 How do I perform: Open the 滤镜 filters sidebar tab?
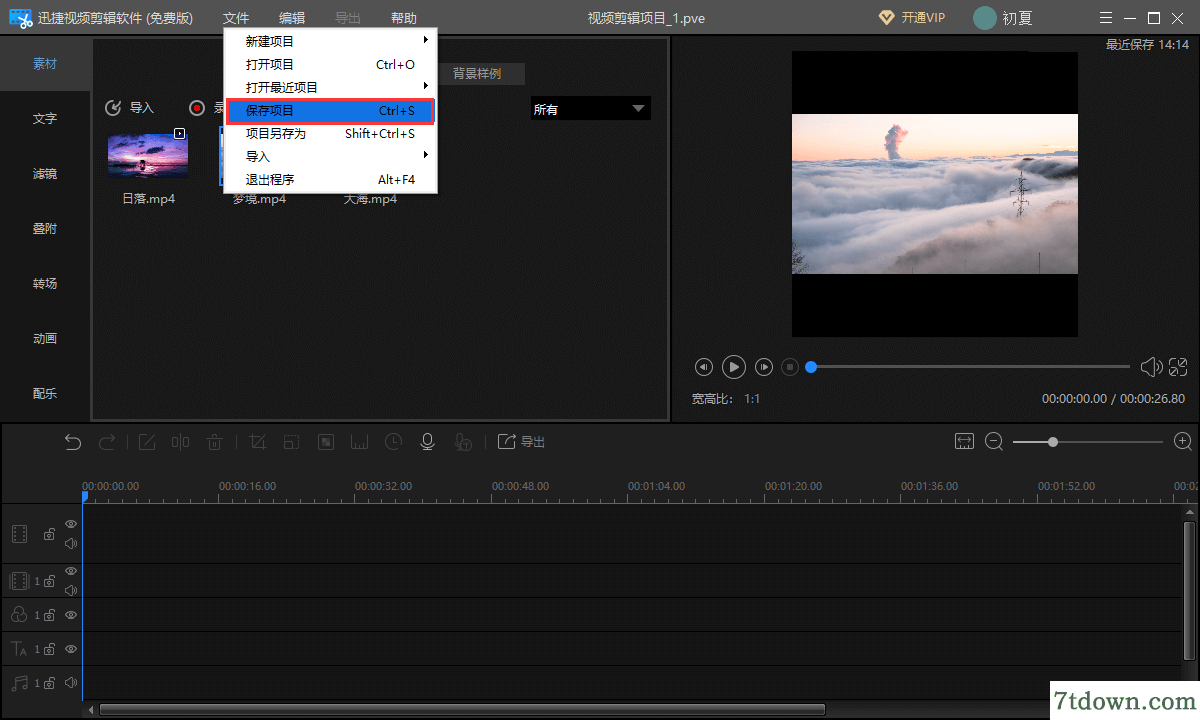45,173
